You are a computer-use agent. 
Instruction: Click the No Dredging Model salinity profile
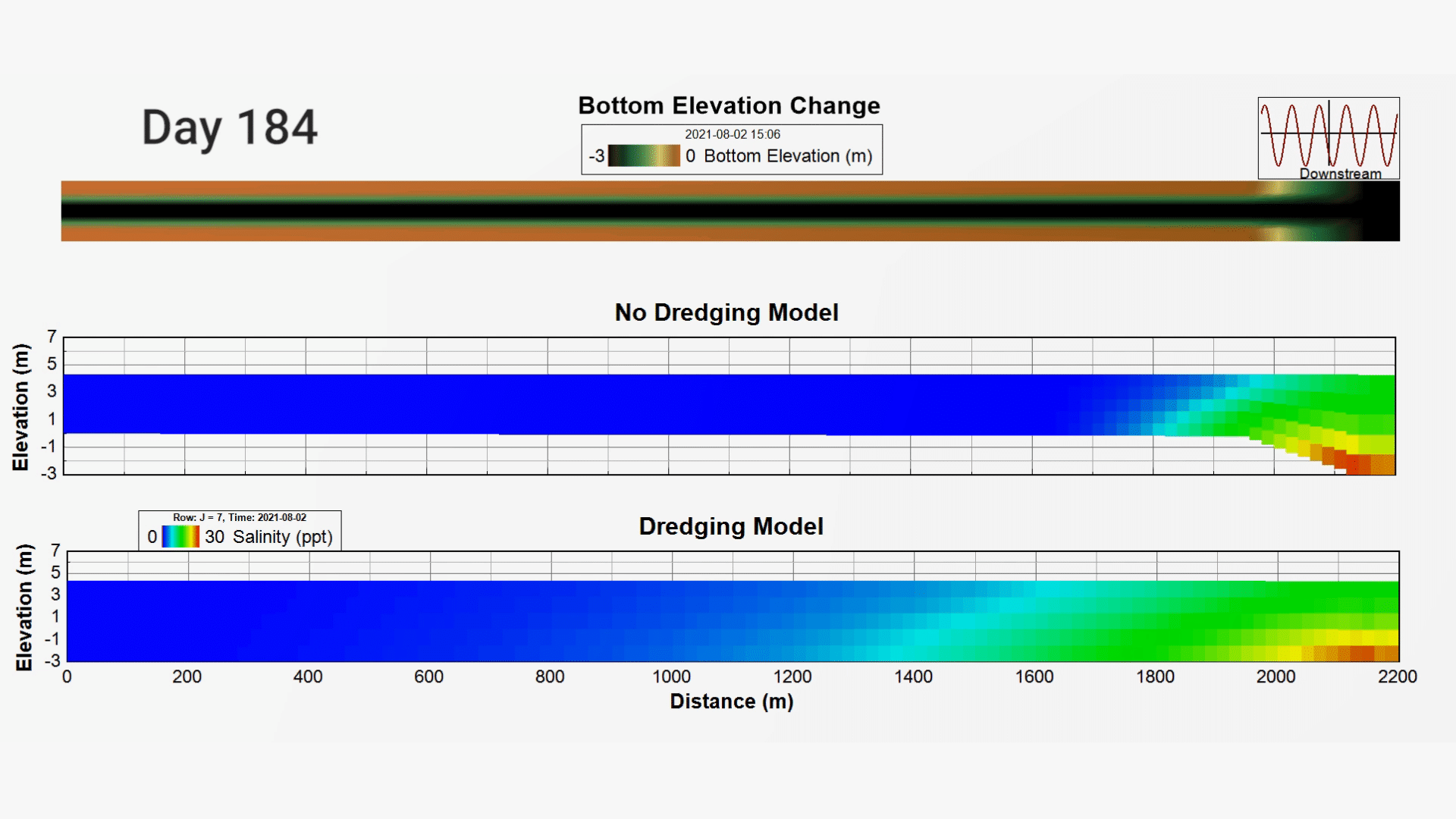730,406
